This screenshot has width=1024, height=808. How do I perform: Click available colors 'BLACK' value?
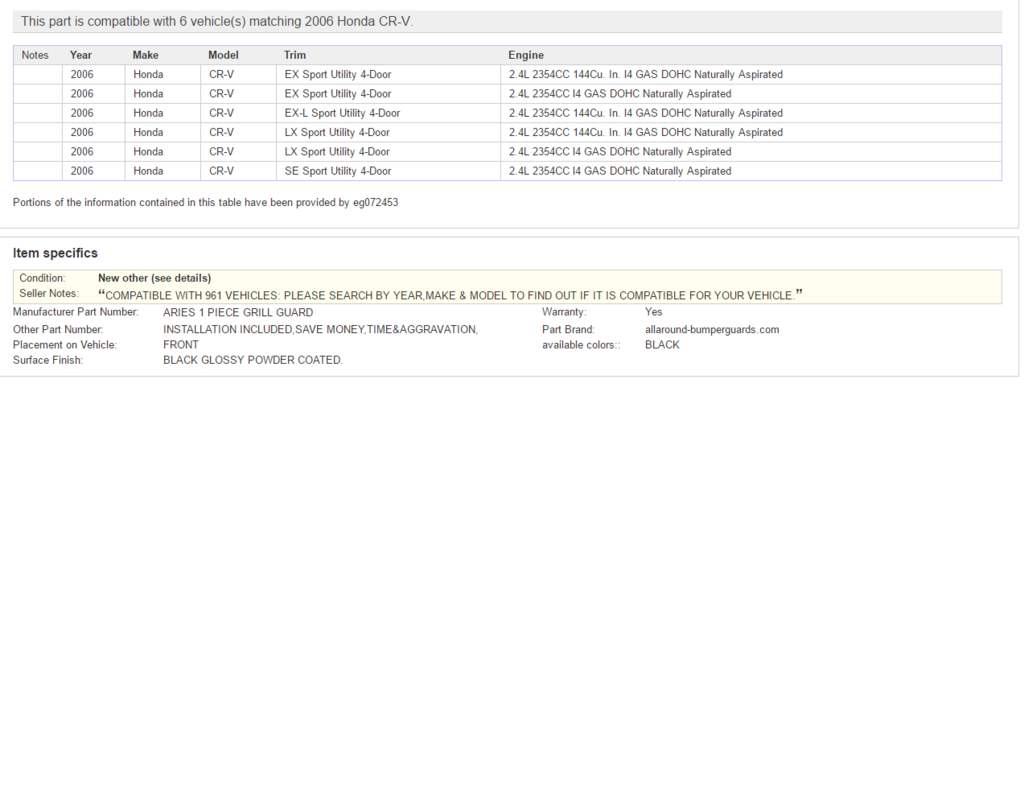662,345
